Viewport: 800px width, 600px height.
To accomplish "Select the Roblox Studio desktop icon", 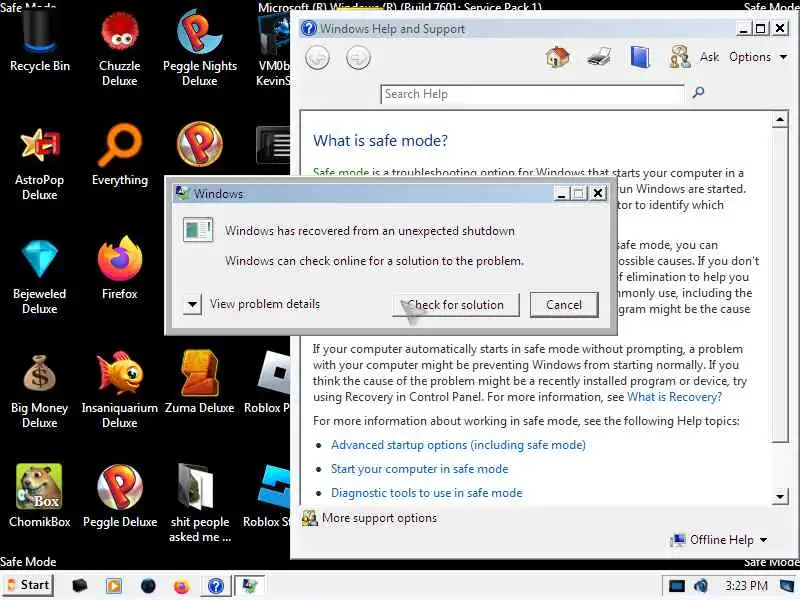I will pyautogui.click(x=267, y=496).
